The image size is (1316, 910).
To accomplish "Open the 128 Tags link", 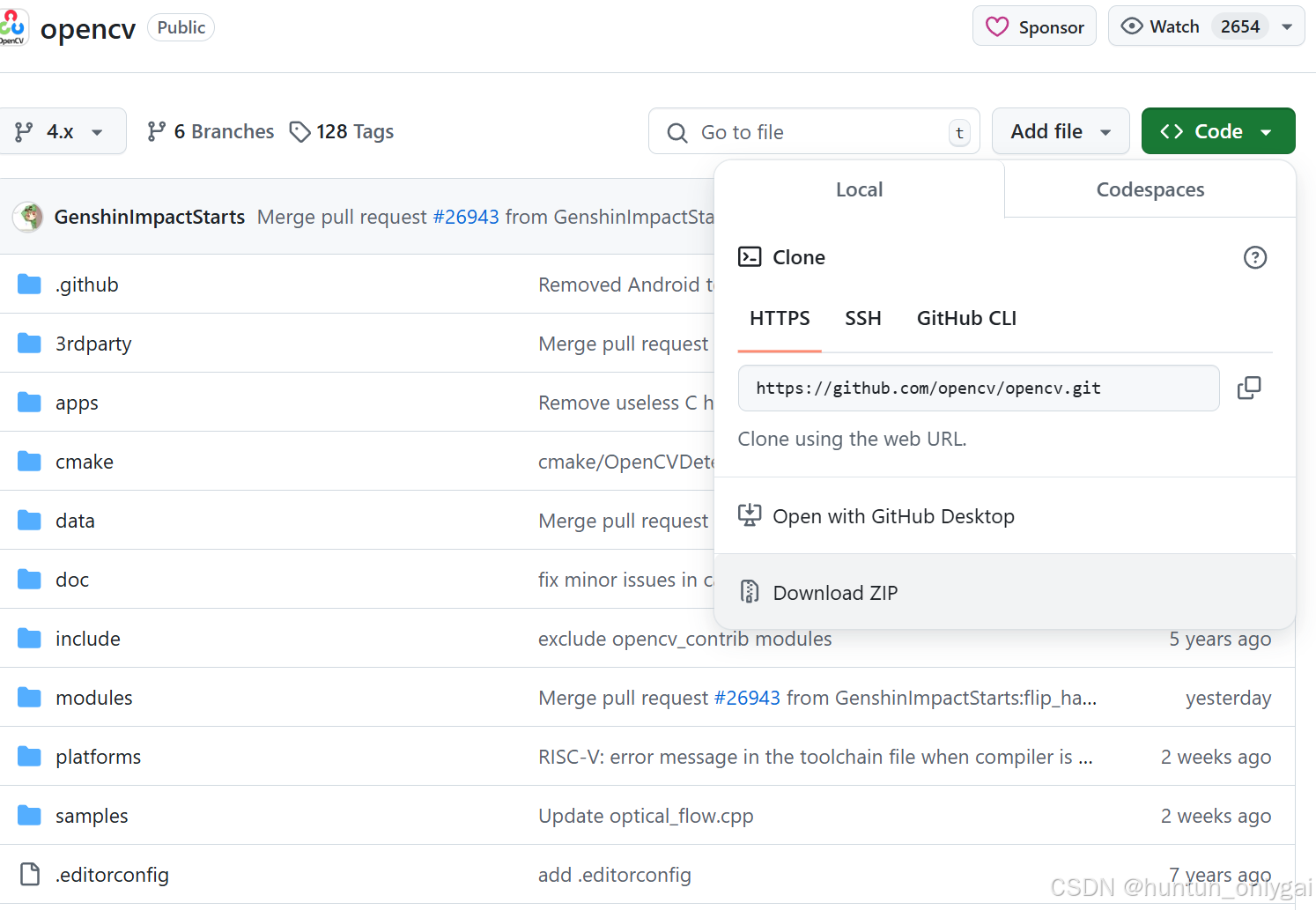I will pyautogui.click(x=342, y=131).
